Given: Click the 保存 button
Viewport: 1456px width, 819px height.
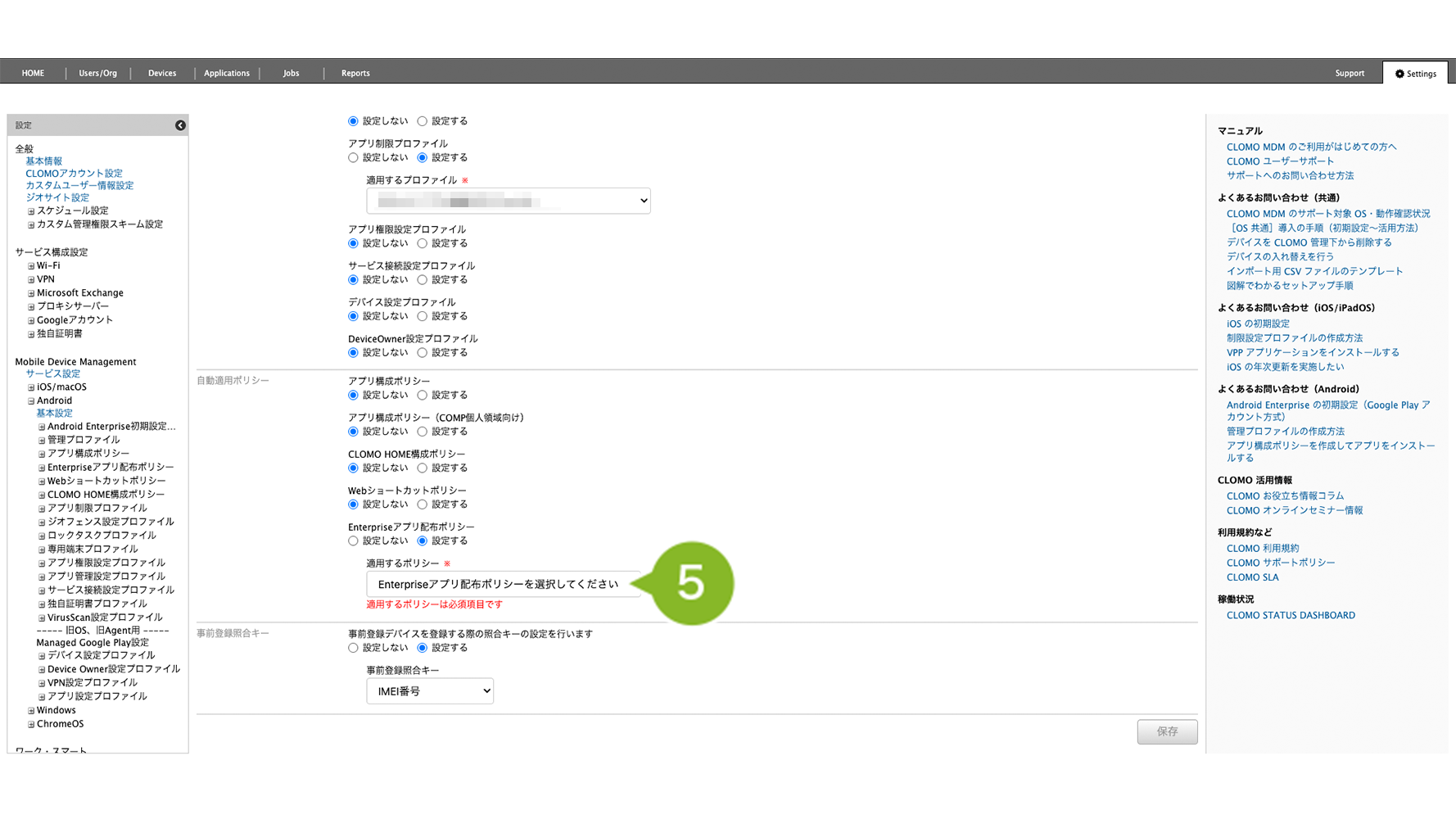Looking at the screenshot, I should (1166, 731).
